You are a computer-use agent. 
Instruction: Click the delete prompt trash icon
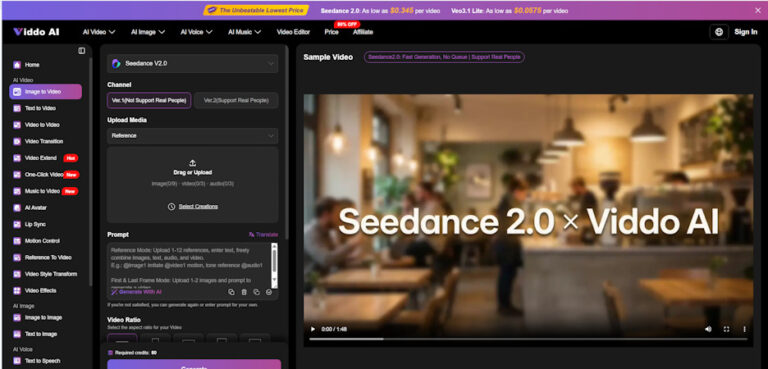pyautogui.click(x=244, y=292)
